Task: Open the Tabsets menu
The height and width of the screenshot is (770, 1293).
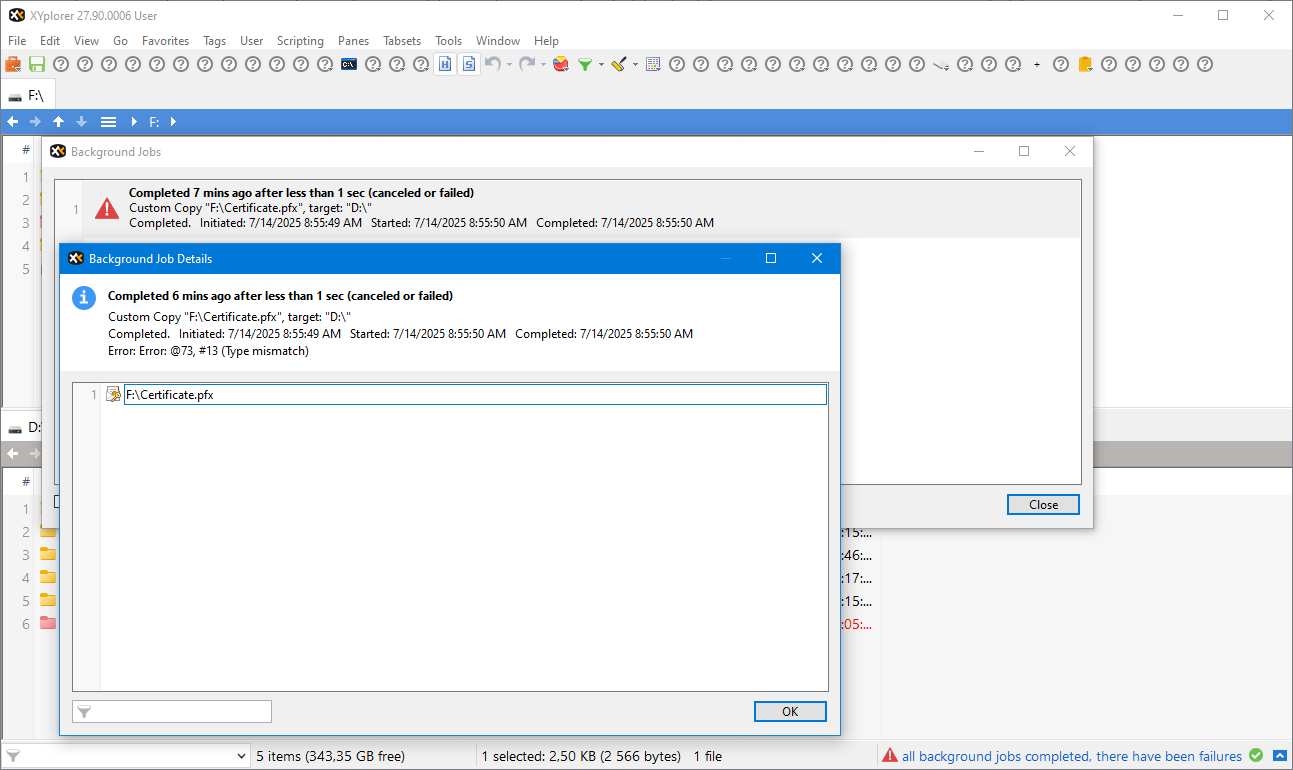Action: pyautogui.click(x=402, y=41)
